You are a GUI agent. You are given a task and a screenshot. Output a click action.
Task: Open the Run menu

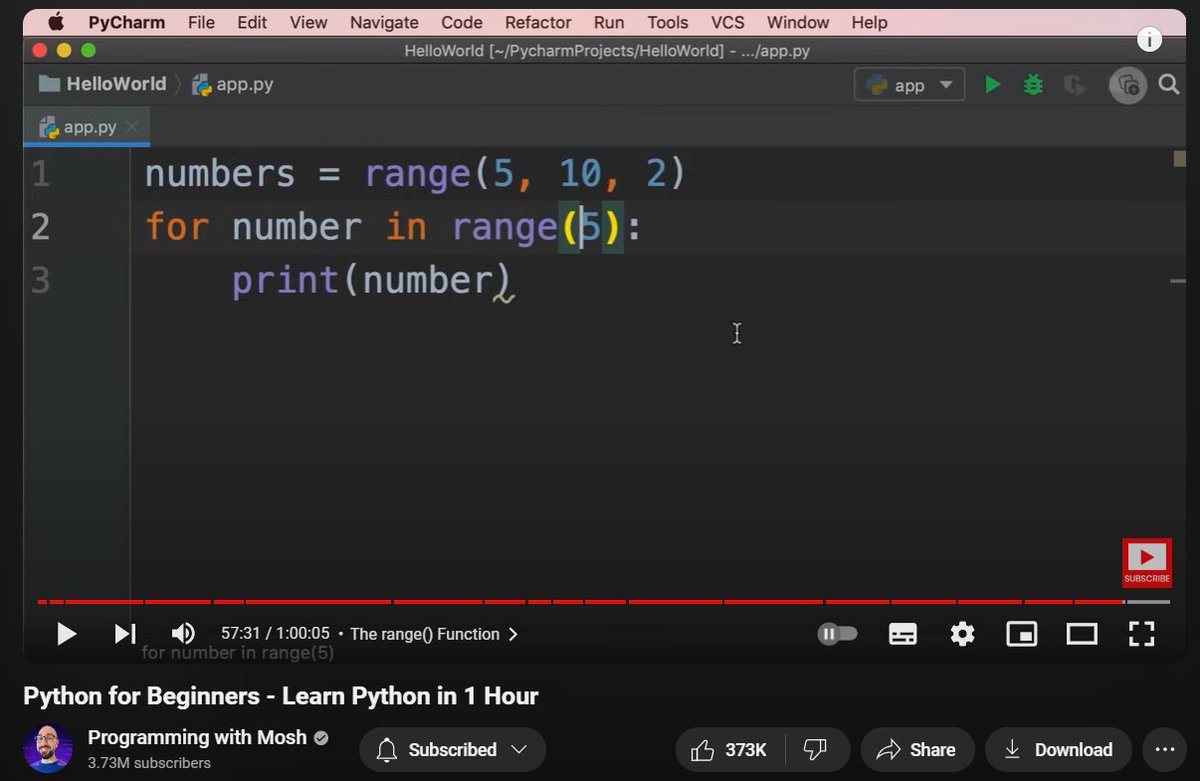coord(609,22)
